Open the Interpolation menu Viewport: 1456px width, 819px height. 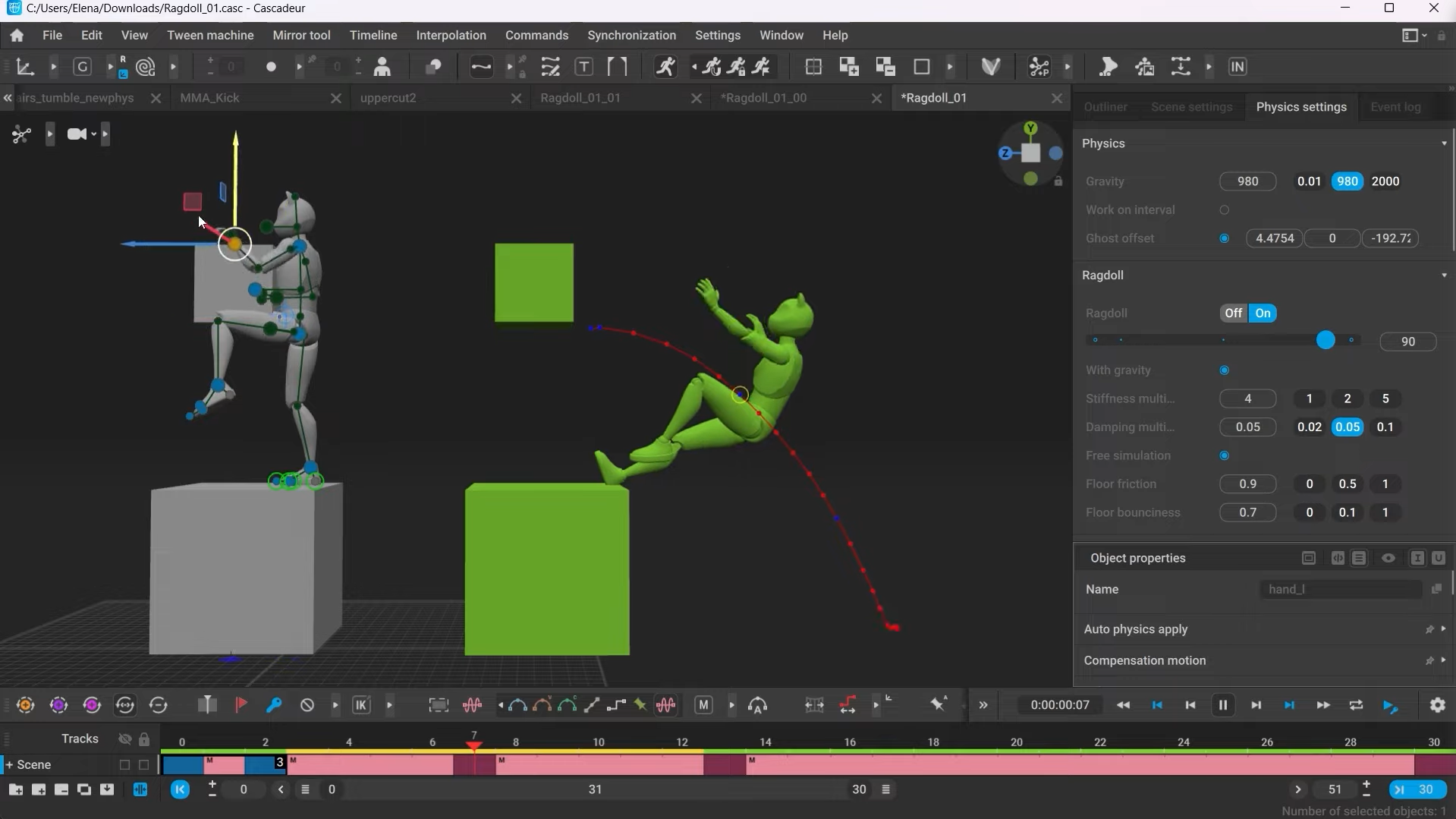[451, 36]
